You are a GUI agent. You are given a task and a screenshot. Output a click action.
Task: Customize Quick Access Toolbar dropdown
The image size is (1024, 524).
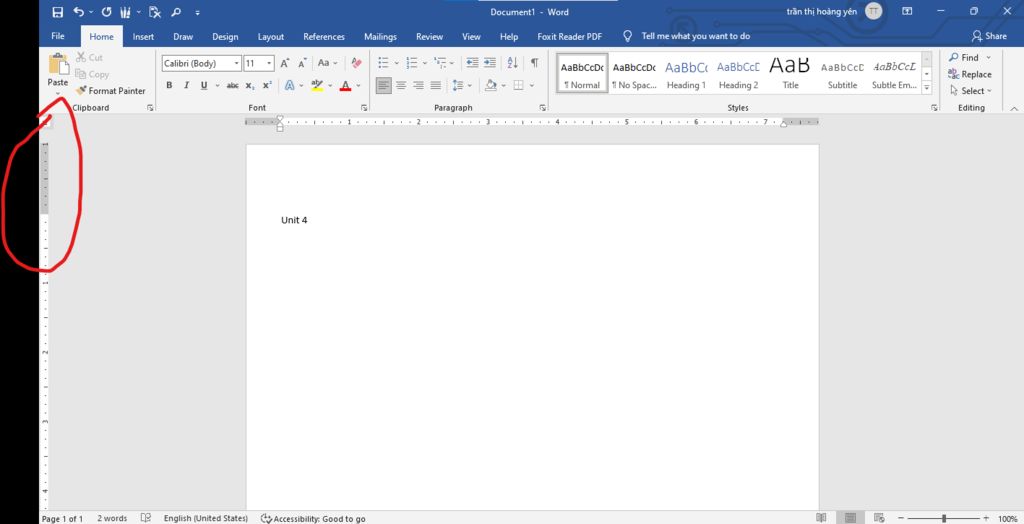point(198,12)
